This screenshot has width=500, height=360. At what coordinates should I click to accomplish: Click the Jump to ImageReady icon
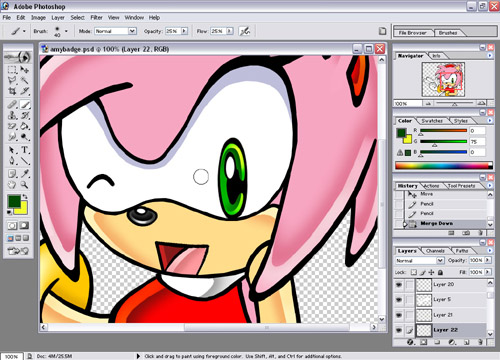pos(18,251)
